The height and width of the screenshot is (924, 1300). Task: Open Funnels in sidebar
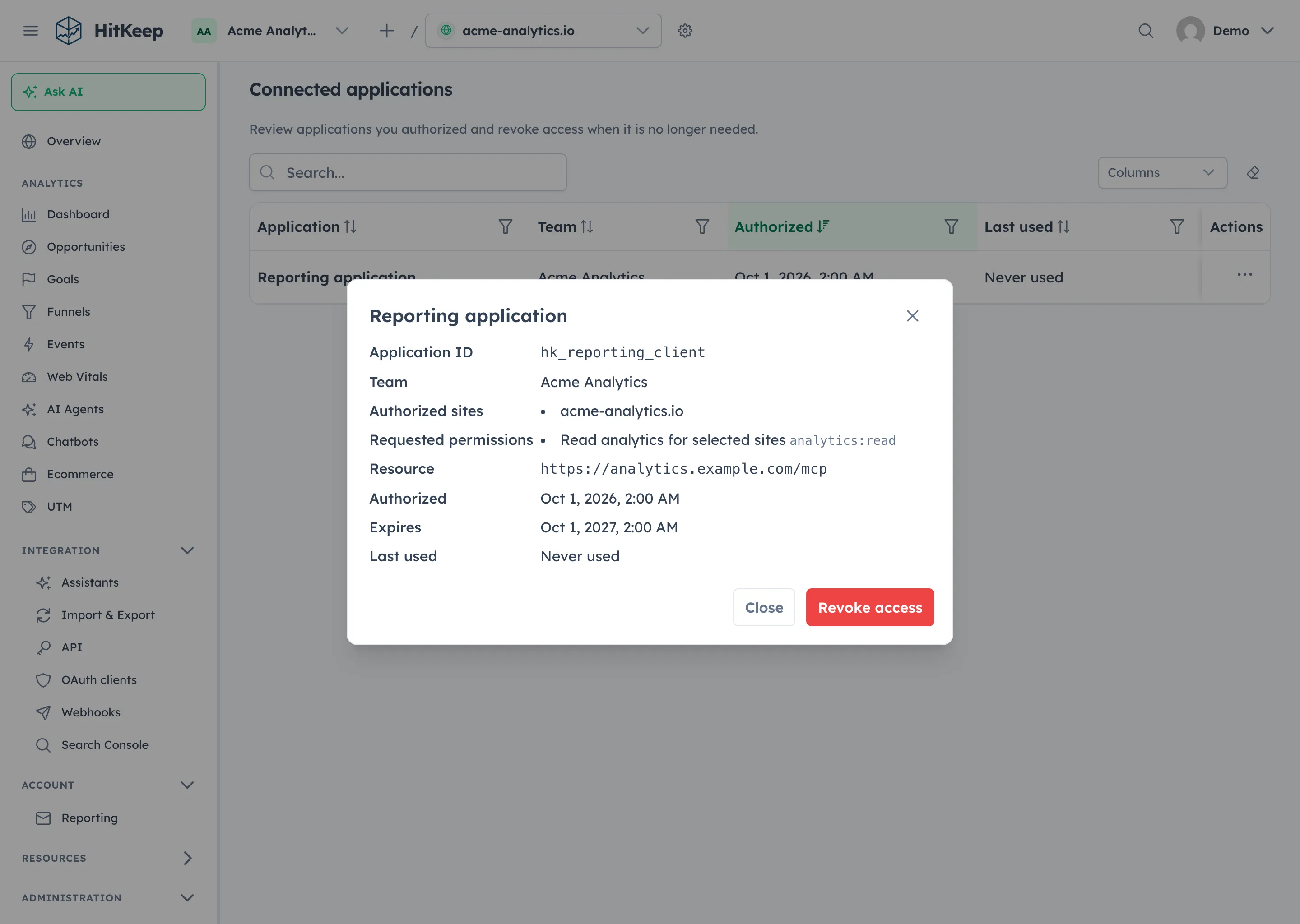click(x=108, y=312)
